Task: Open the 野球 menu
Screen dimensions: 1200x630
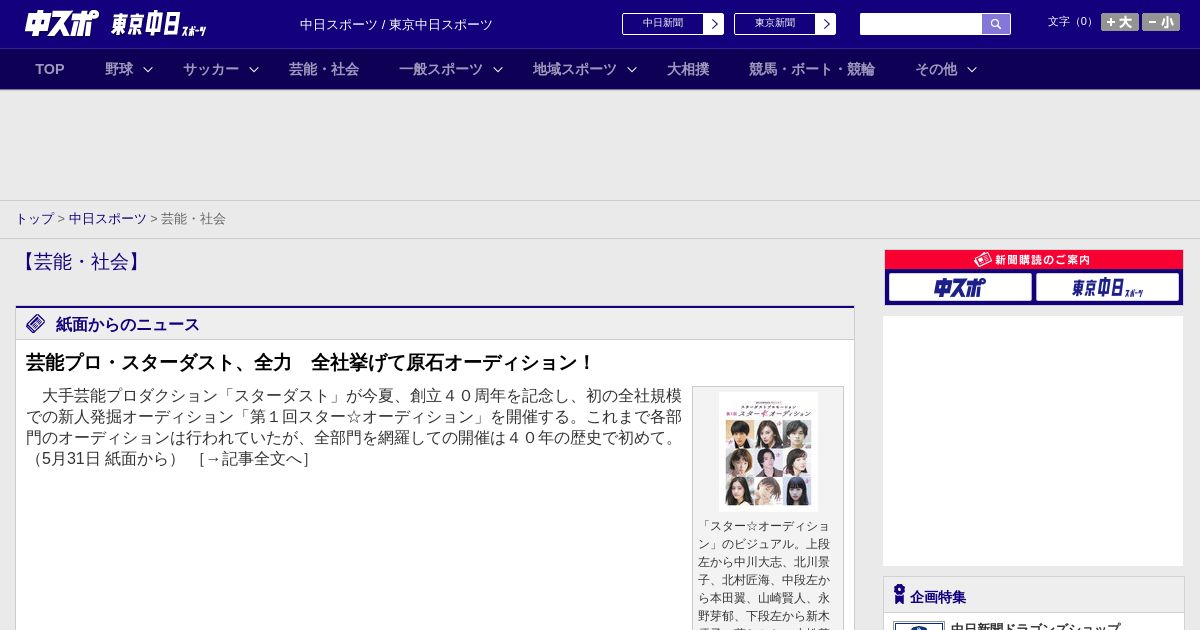Action: [119, 69]
